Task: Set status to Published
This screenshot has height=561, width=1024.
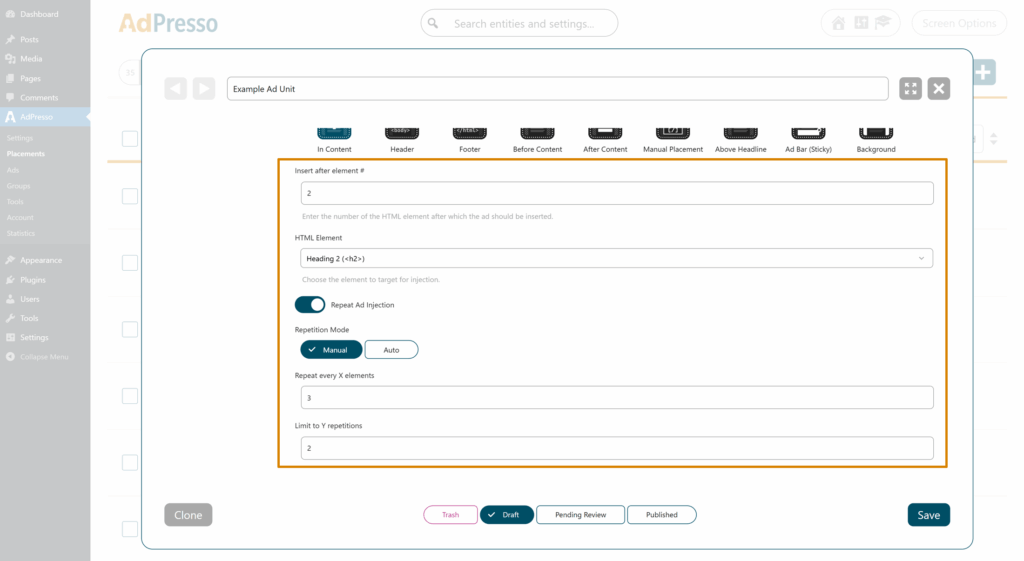Action: [662, 515]
